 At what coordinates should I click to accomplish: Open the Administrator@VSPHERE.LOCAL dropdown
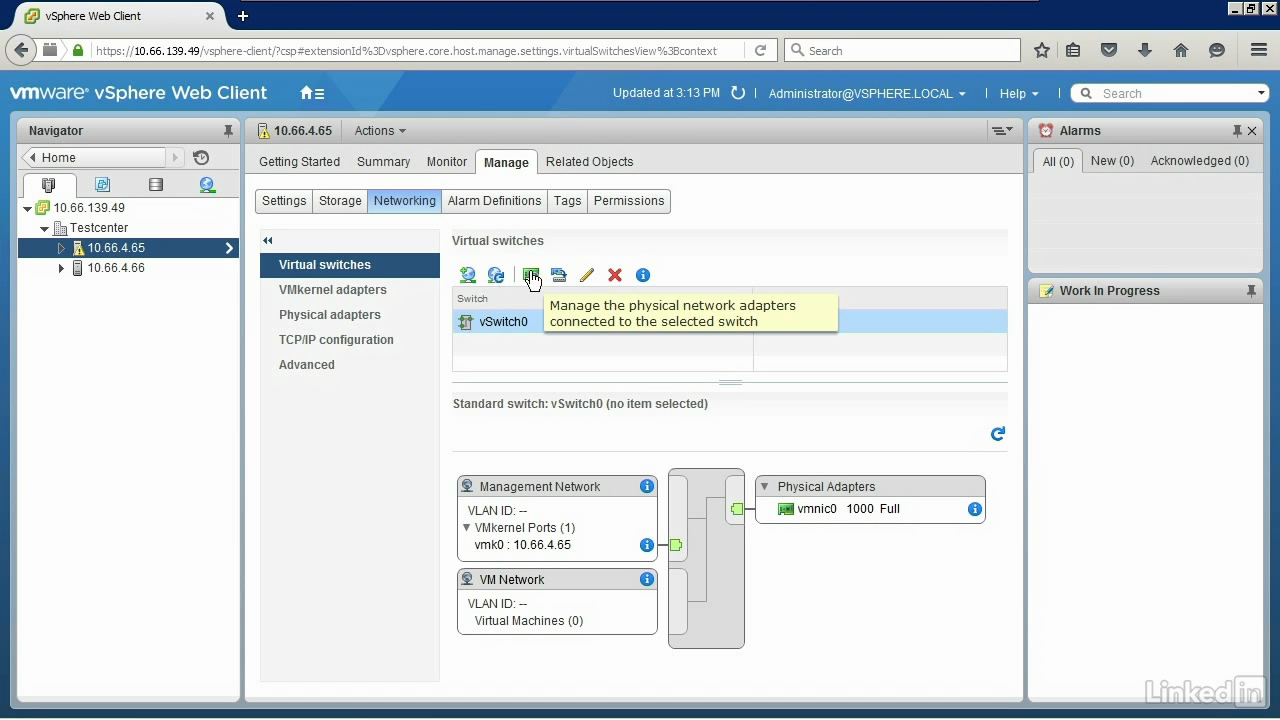pos(867,93)
